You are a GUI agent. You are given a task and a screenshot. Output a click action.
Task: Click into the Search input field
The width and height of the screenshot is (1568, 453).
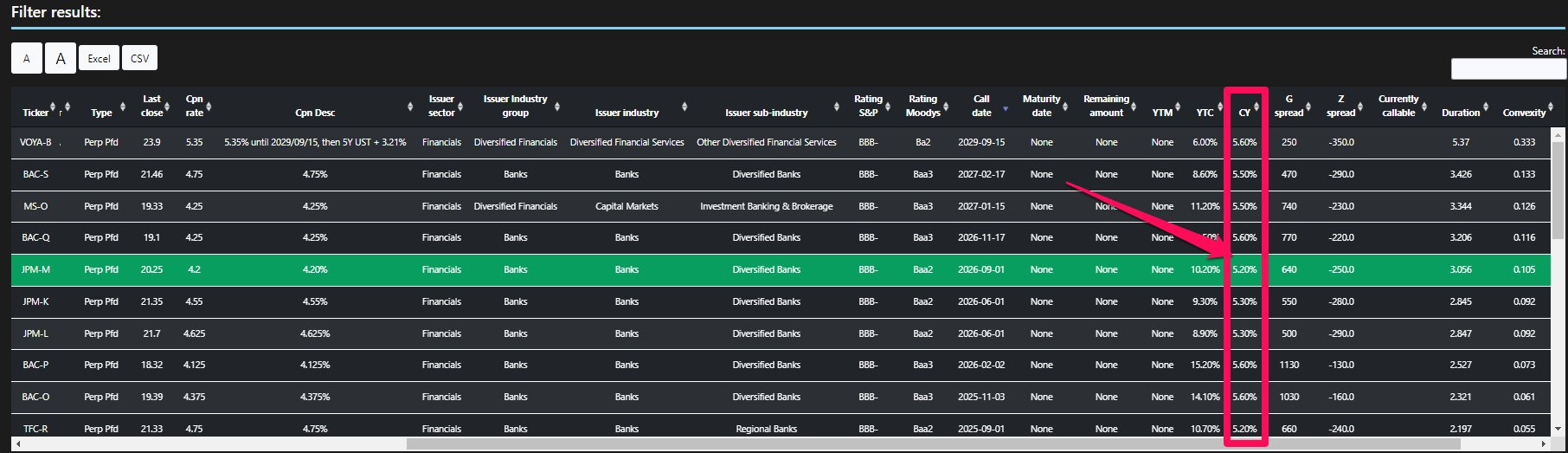[x=1508, y=69]
